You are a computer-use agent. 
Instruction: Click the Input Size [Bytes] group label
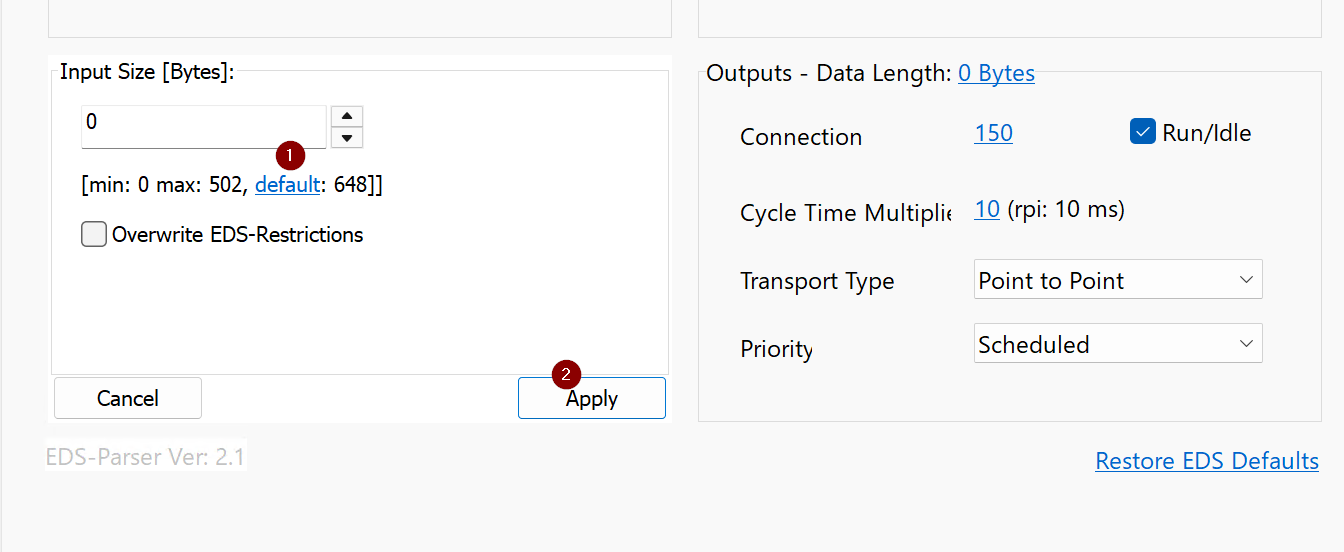click(x=147, y=72)
